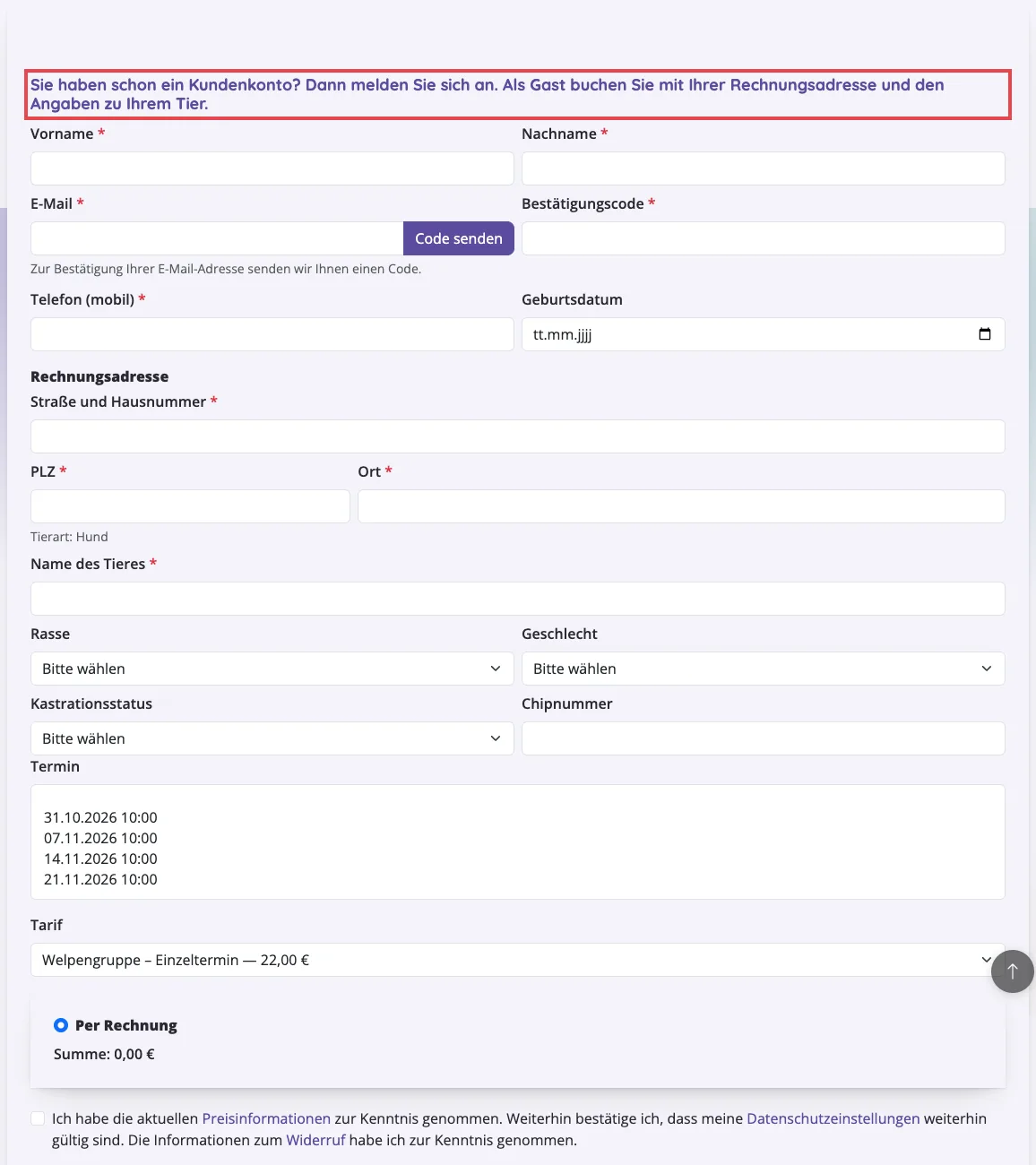Image resolution: width=1036 pixels, height=1165 pixels.
Task: Open the Preisinformationen link
Action: point(266,1118)
